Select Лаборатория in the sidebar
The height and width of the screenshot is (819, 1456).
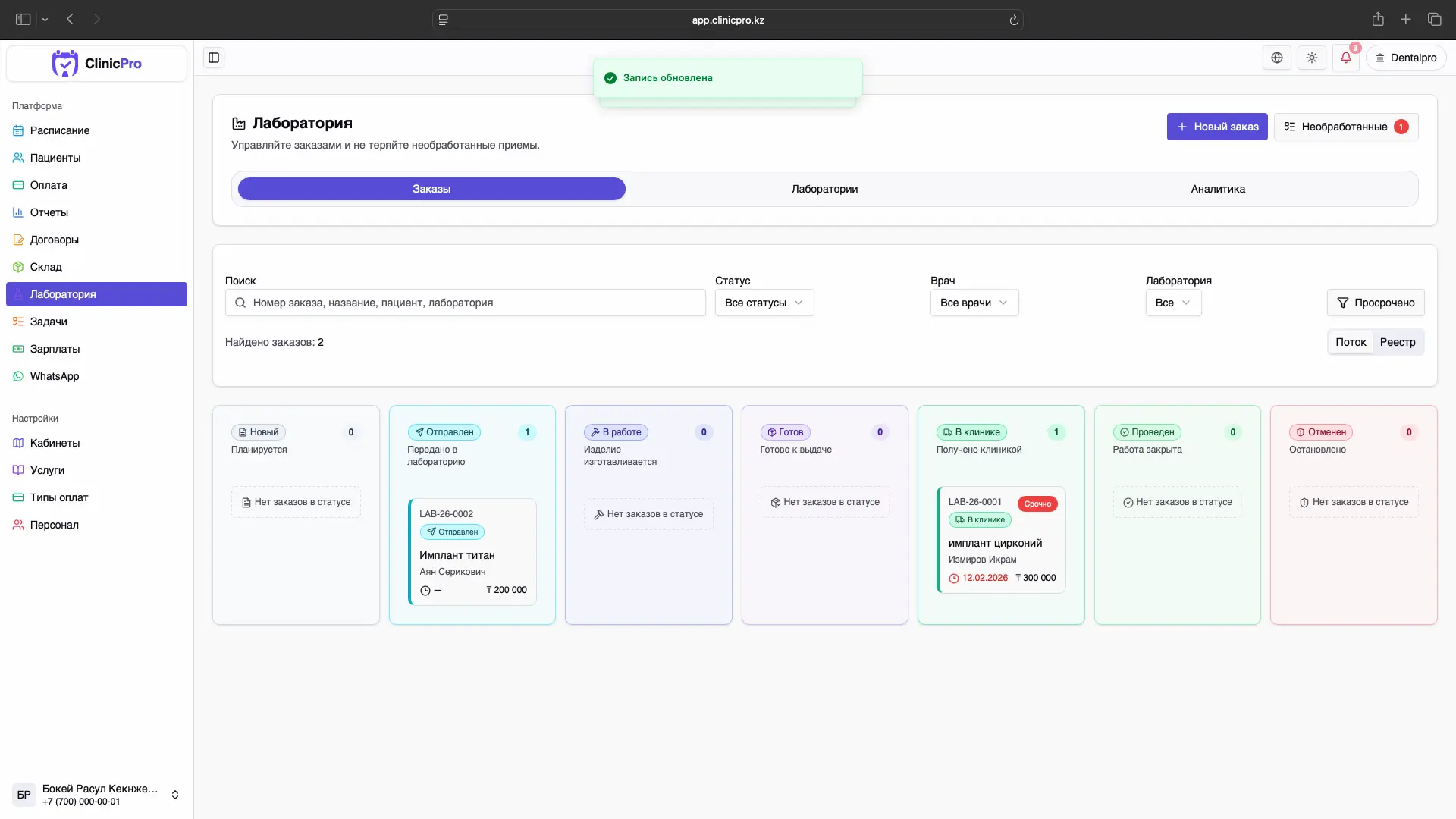(x=96, y=294)
